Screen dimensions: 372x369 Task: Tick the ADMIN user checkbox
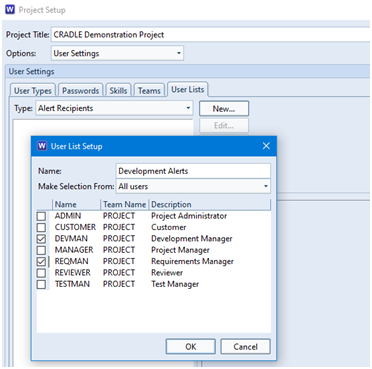coord(41,216)
